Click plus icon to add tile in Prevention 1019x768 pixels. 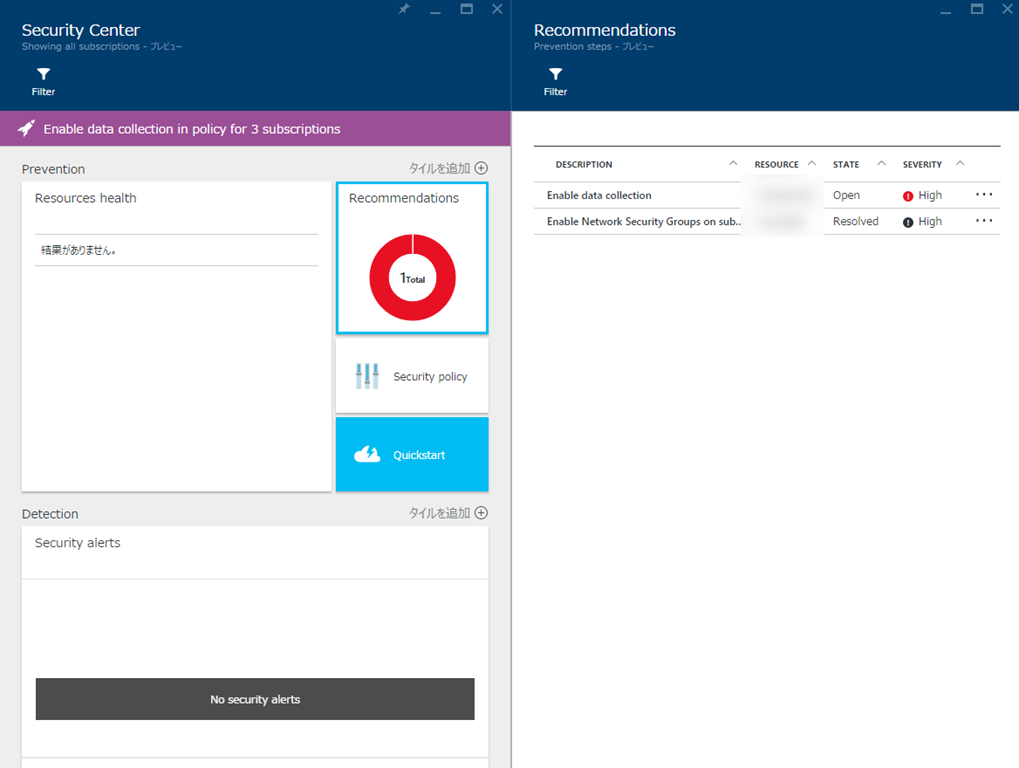pyautogui.click(x=481, y=168)
